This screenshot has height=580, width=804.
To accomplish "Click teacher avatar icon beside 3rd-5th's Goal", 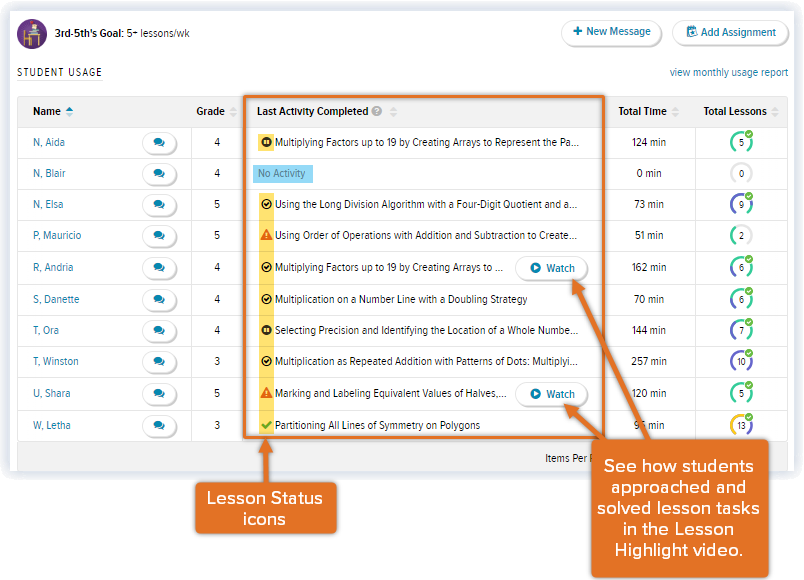I will tap(30, 32).
